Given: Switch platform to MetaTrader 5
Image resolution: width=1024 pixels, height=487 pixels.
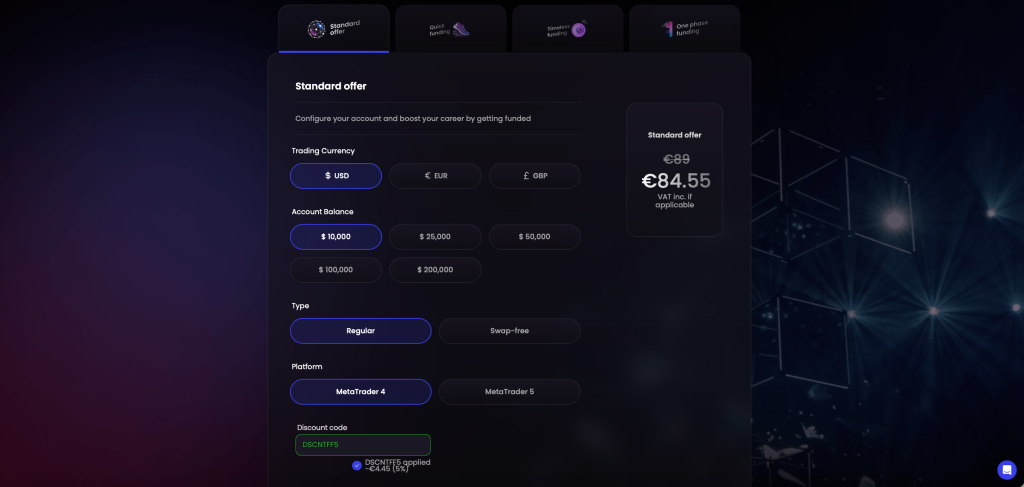Looking at the screenshot, I should 509,392.
